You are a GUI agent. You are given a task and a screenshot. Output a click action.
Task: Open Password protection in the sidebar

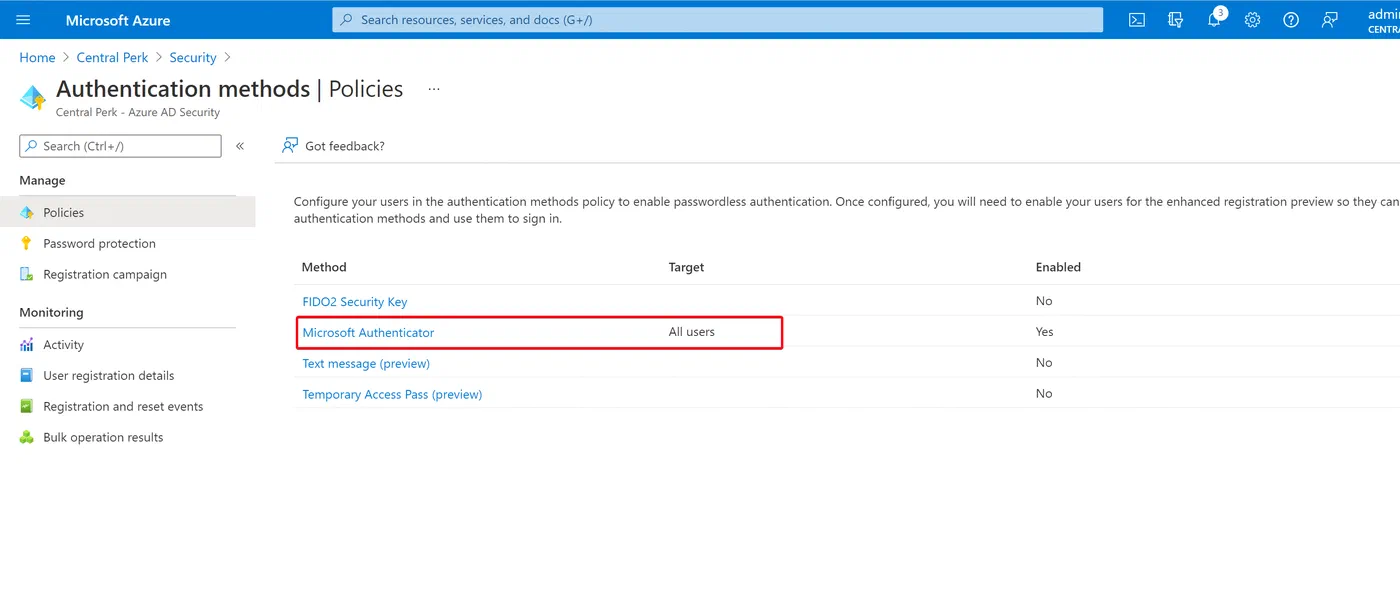point(99,244)
